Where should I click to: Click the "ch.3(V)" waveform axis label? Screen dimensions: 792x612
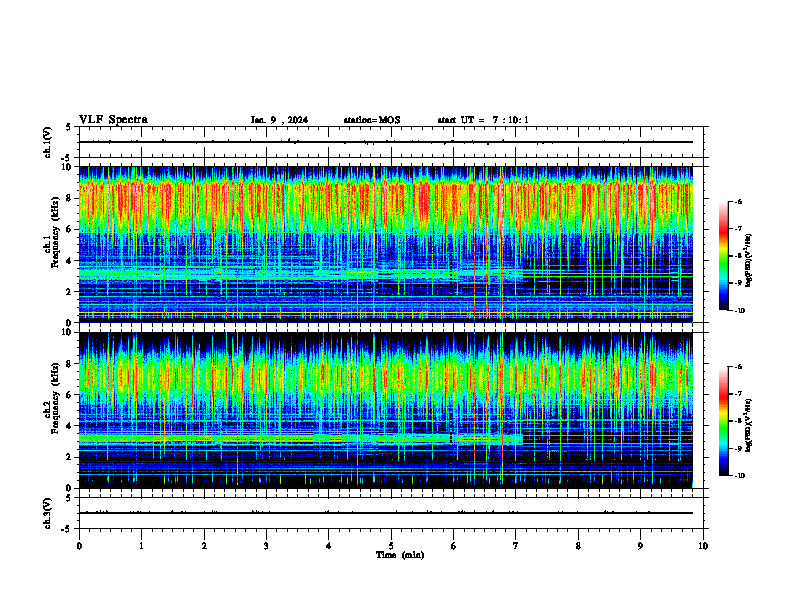tap(48, 513)
